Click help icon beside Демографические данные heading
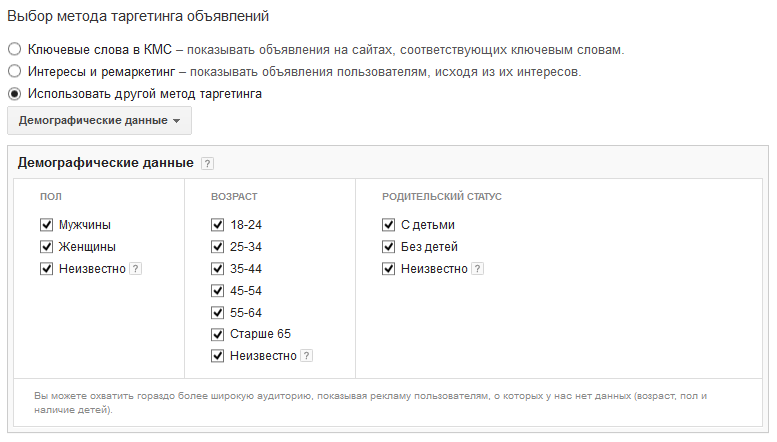Screen dimensions: 777x442 pos(207,164)
